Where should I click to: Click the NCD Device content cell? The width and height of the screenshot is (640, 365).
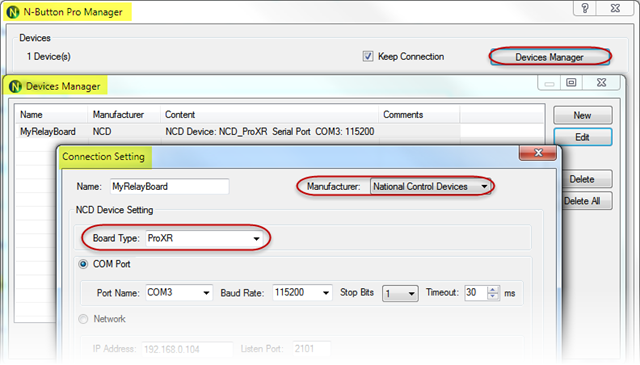tap(269, 131)
